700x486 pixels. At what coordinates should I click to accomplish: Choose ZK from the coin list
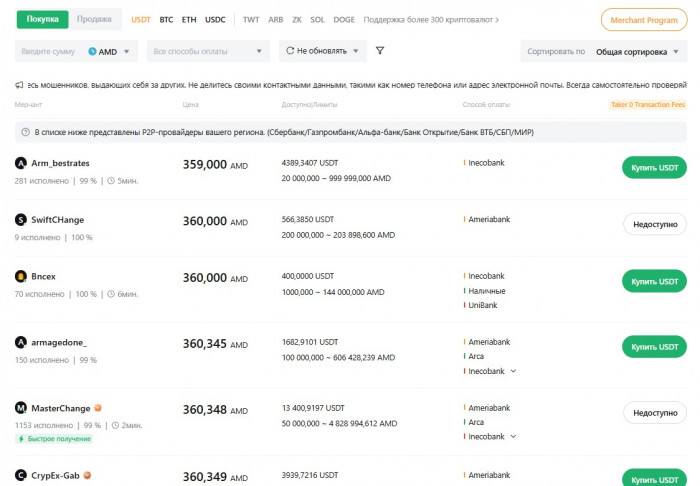coord(297,20)
